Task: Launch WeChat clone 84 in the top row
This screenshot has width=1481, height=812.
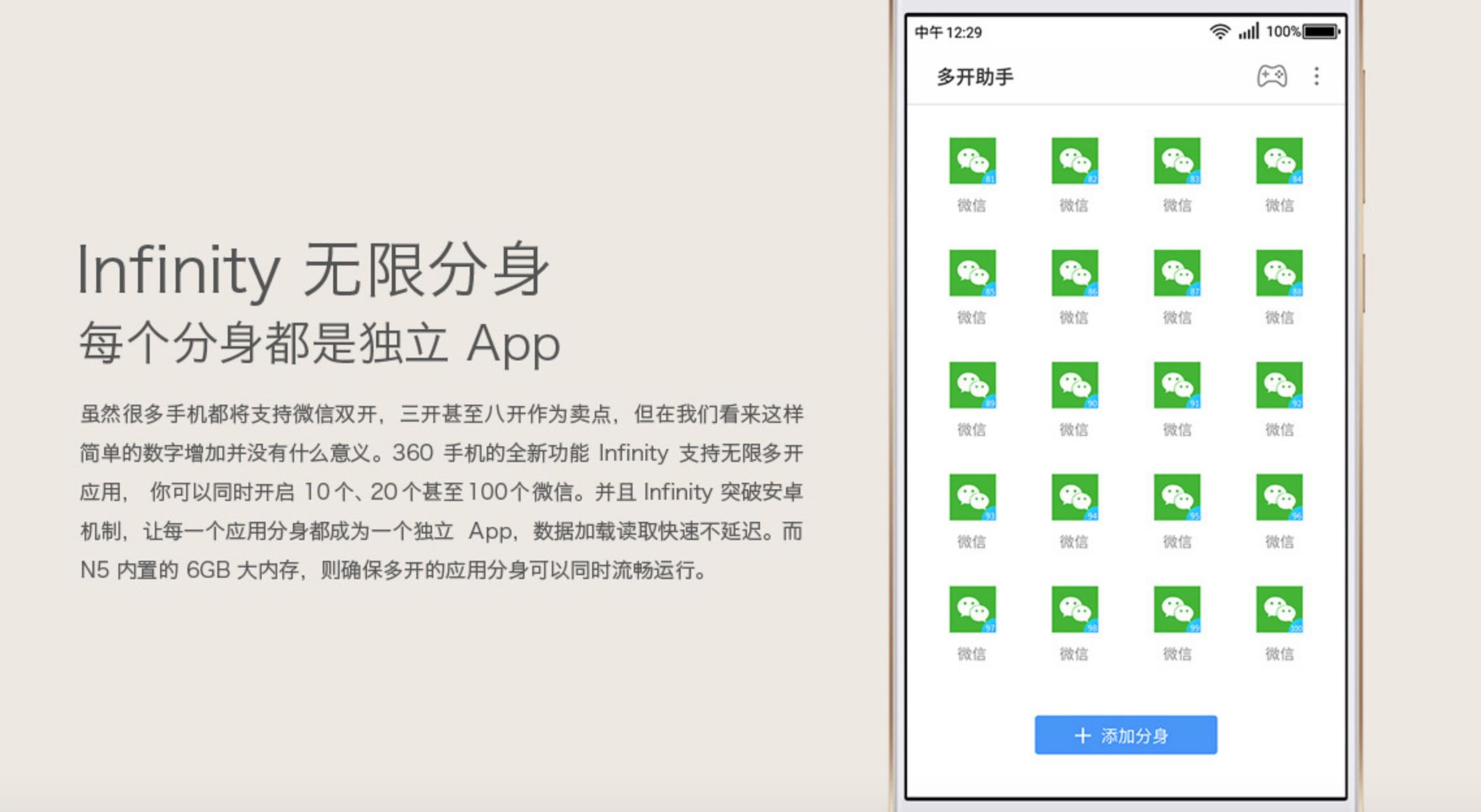Action: point(1279,161)
